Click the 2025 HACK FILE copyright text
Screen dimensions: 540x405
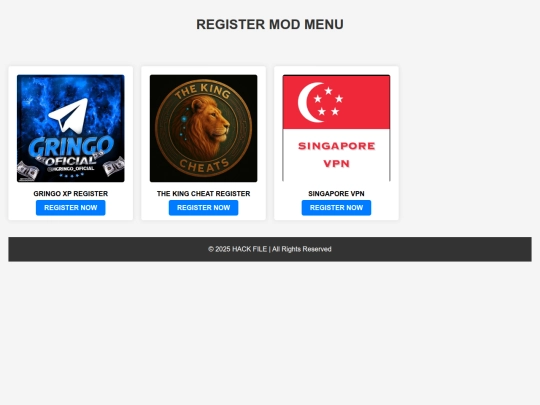(270, 249)
